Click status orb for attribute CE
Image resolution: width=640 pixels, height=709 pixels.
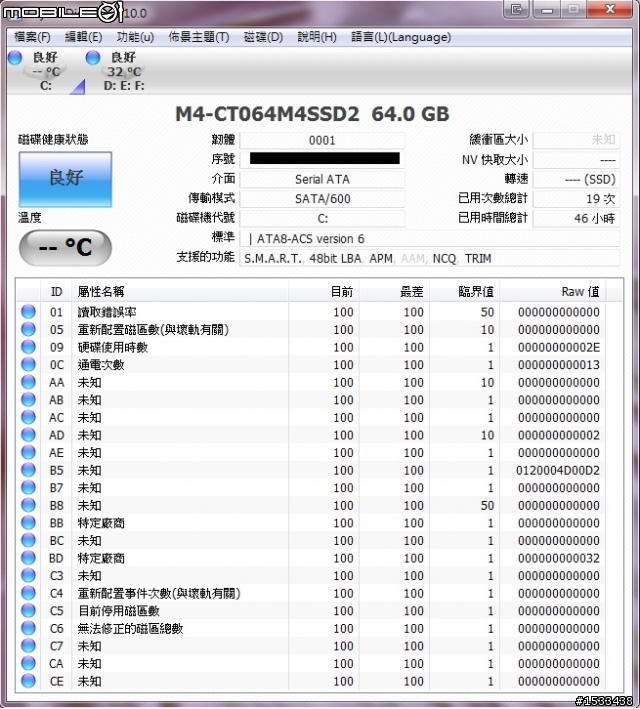pyautogui.click(x=28, y=681)
